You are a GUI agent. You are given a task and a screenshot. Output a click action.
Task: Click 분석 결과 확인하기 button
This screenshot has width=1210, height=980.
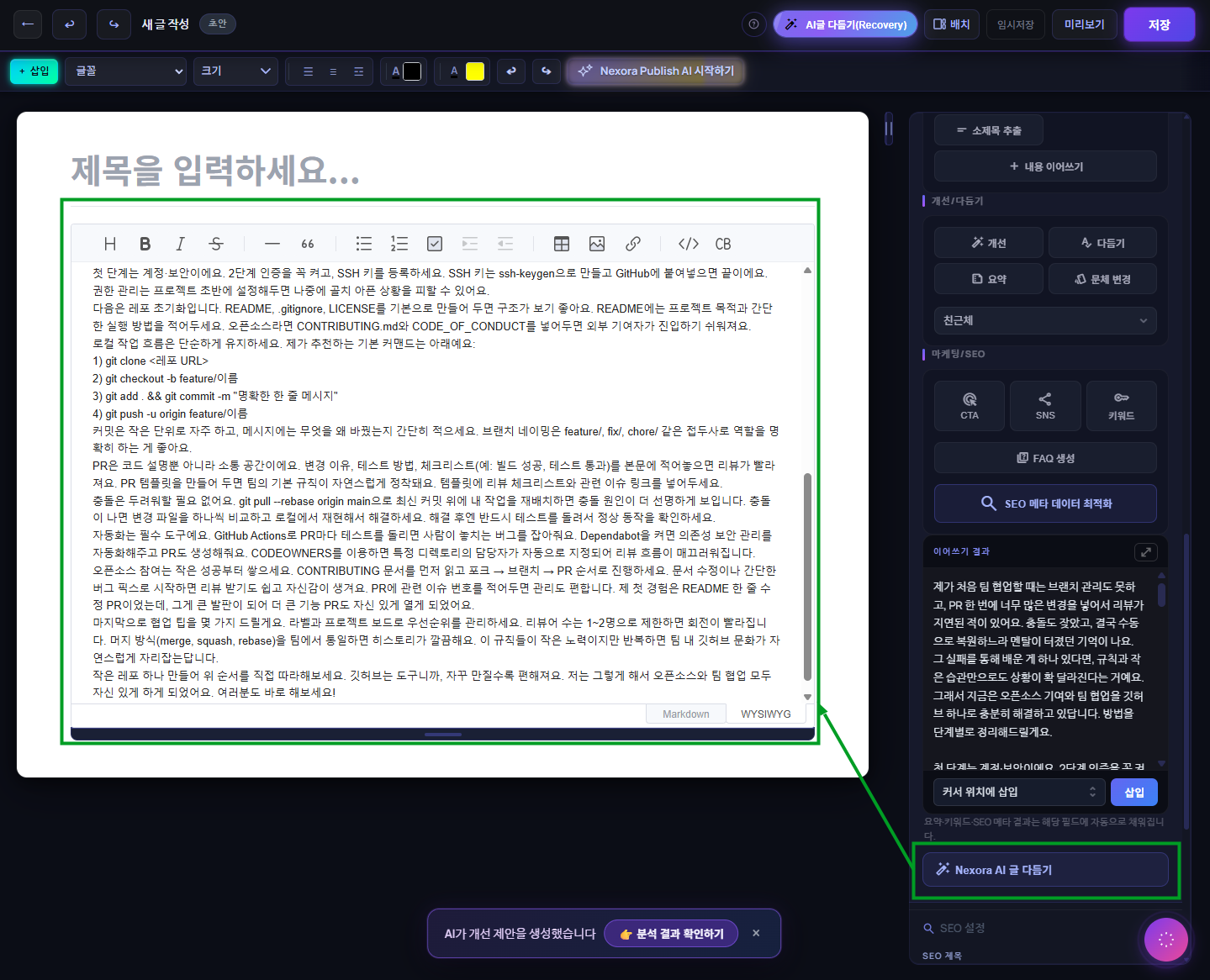coord(671,934)
